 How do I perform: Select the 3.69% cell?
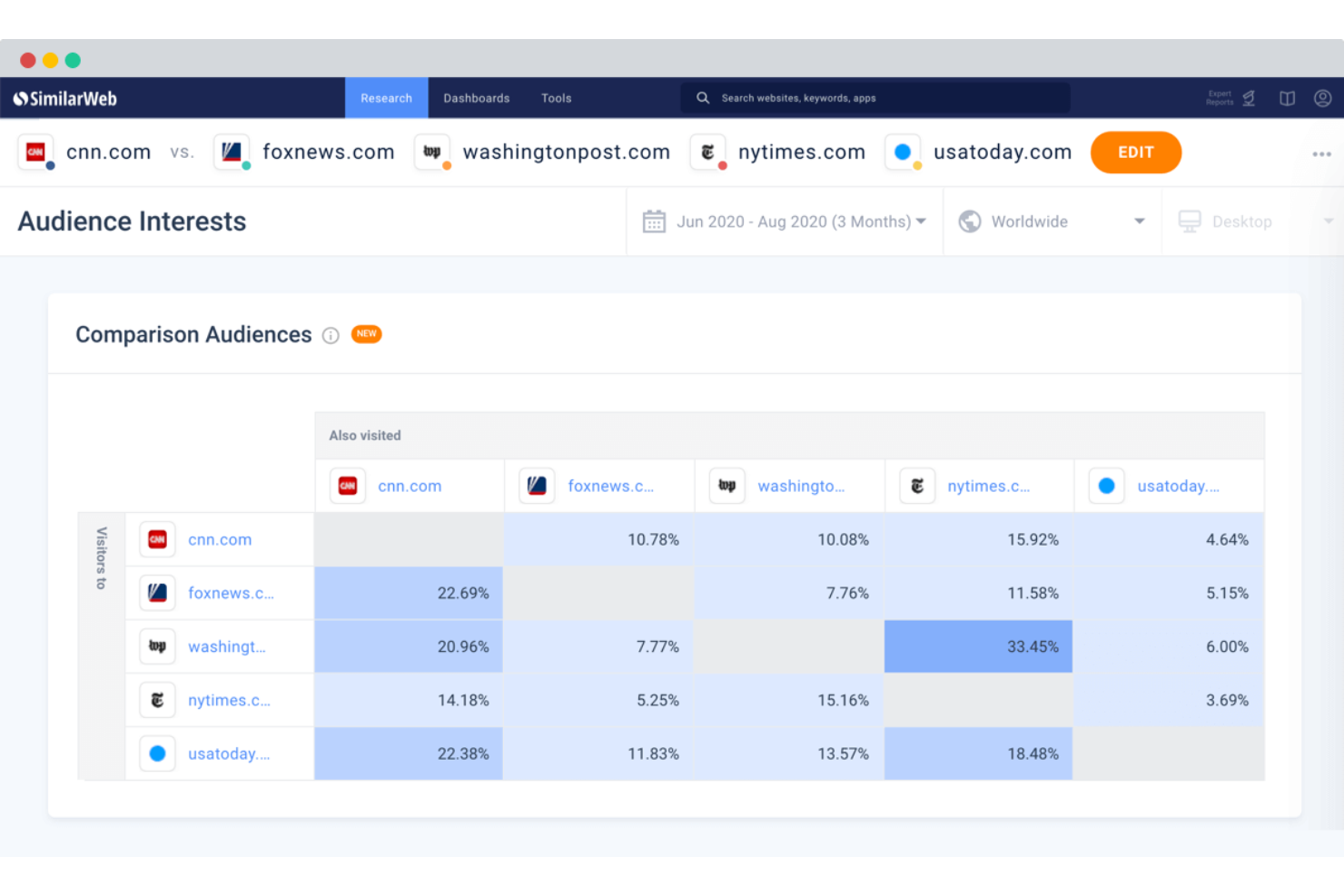[x=1169, y=701]
